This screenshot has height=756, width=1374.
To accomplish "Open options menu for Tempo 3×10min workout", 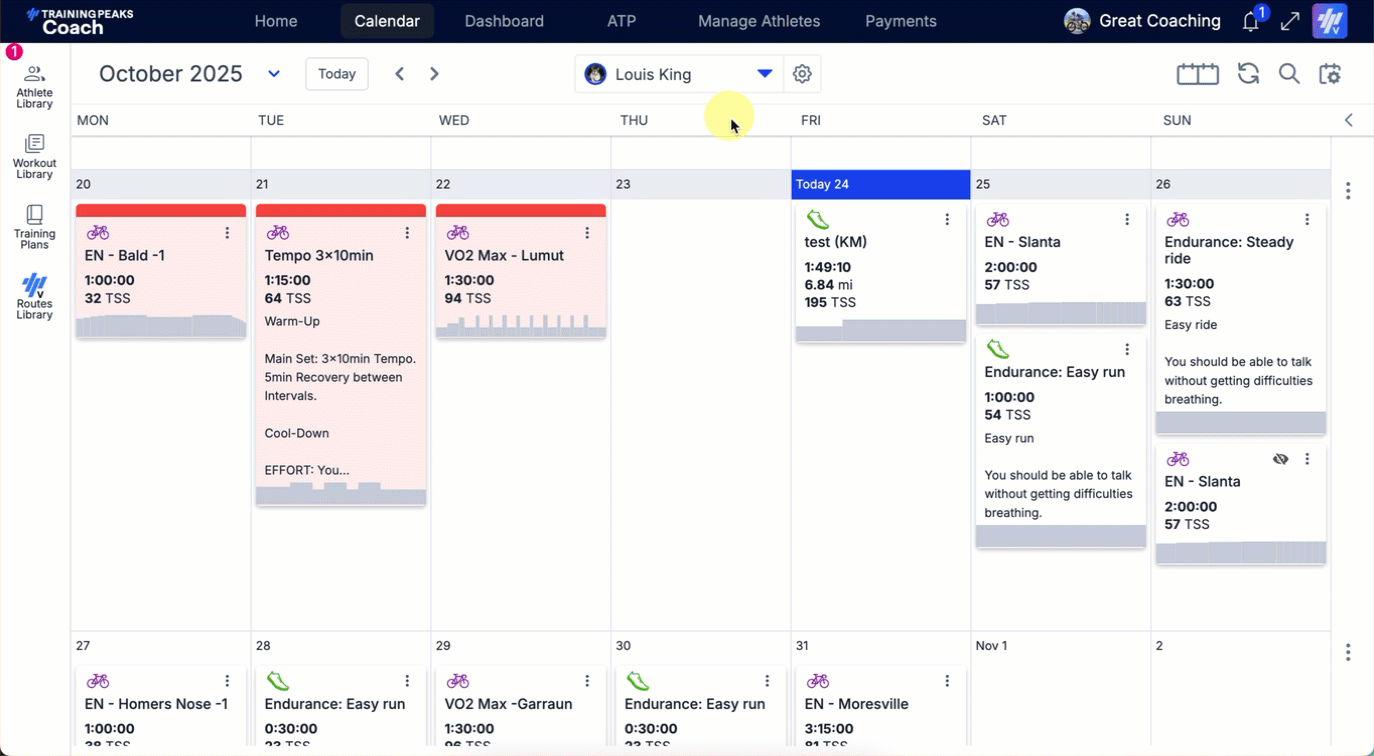I will pyautogui.click(x=407, y=233).
